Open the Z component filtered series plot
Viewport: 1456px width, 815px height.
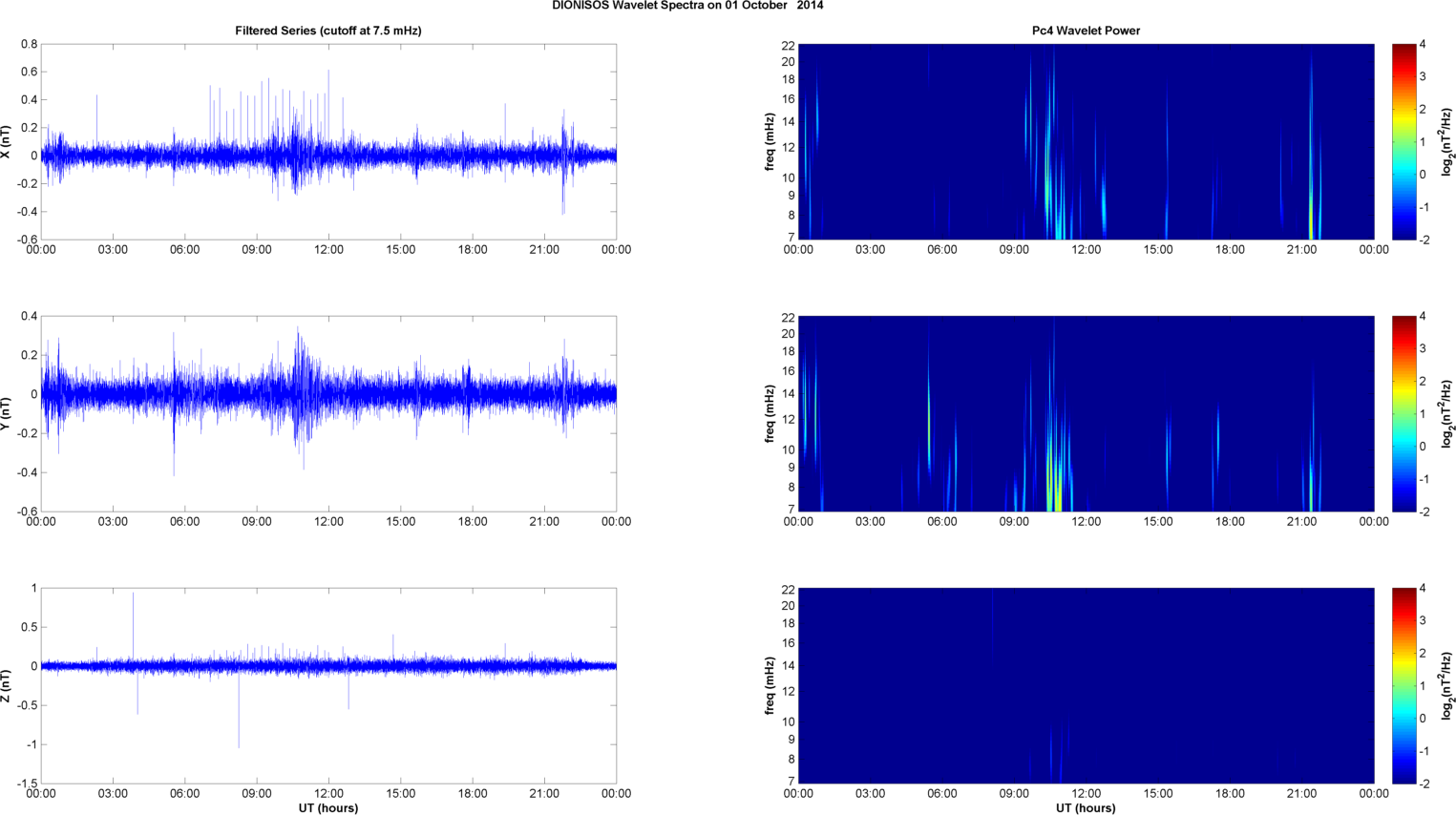coord(328,685)
